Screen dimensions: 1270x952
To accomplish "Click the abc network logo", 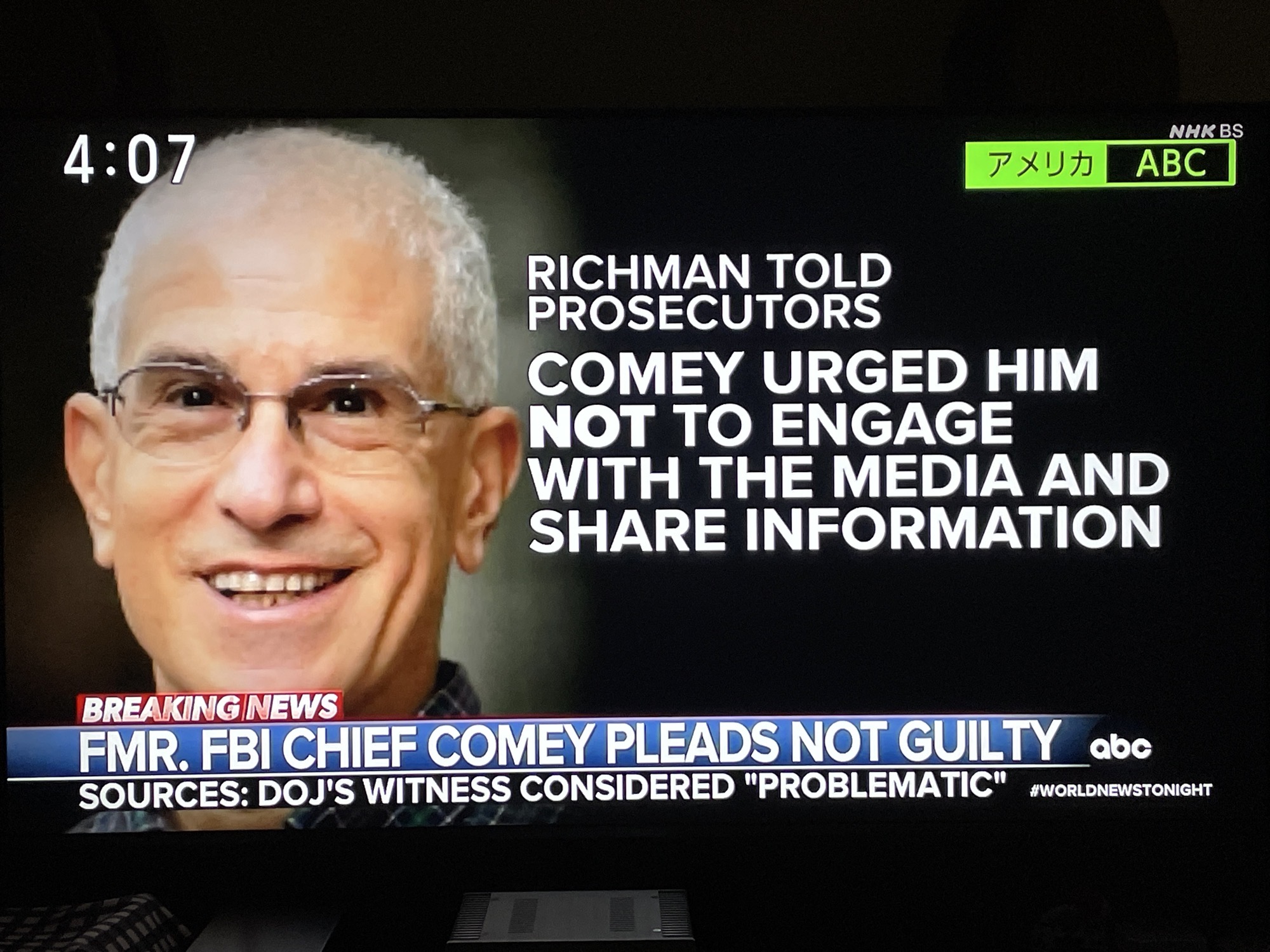I will tap(1120, 748).
